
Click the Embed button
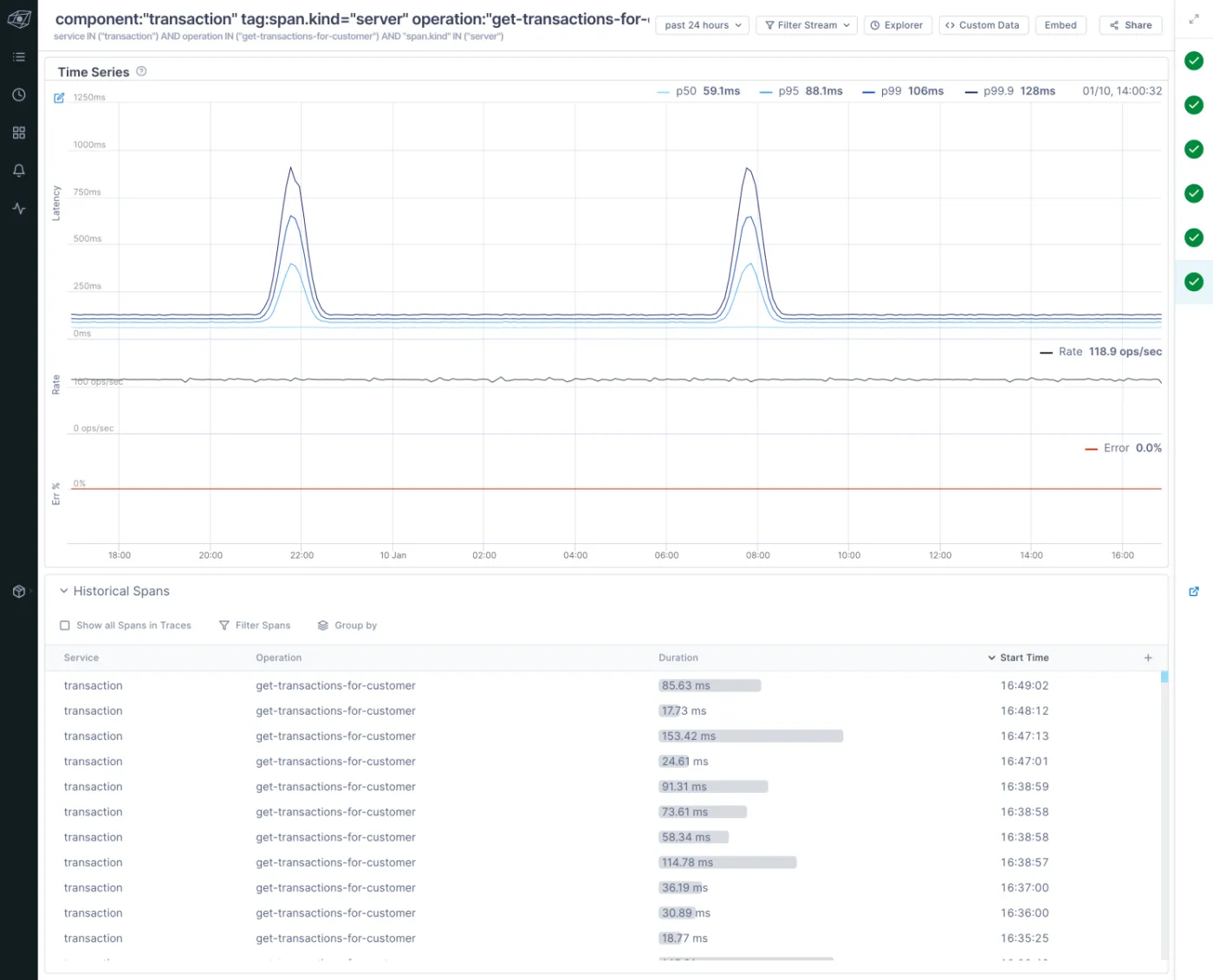1061,25
